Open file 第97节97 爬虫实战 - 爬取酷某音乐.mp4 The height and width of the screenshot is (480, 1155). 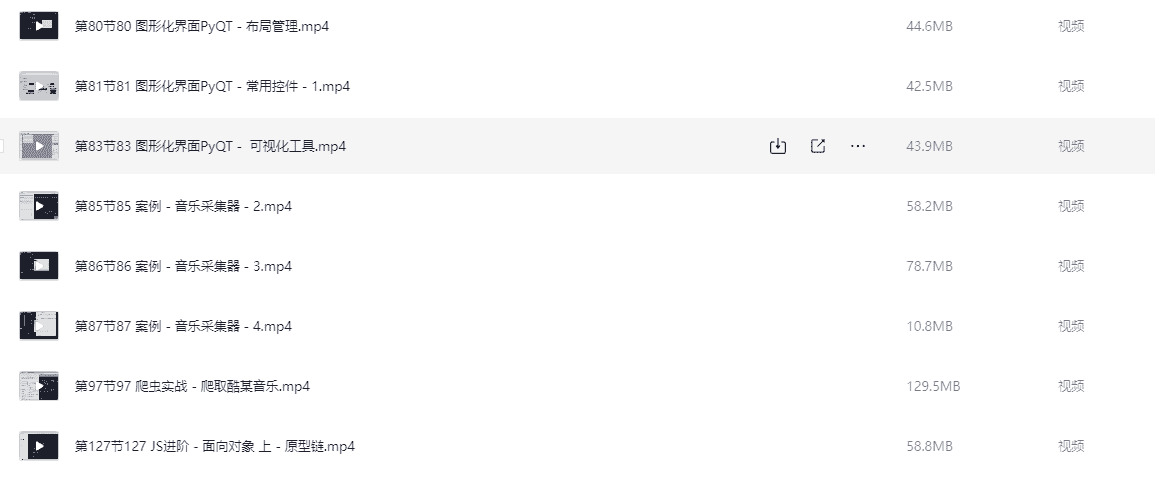tap(192, 386)
